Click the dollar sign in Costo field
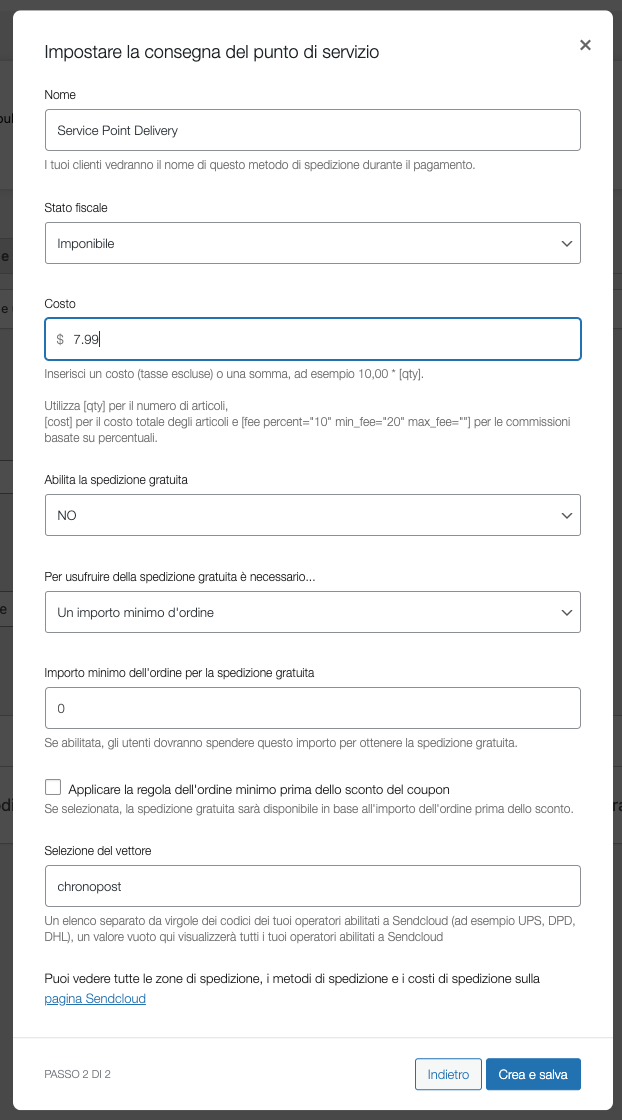The width and height of the screenshot is (622, 1120). 60,339
